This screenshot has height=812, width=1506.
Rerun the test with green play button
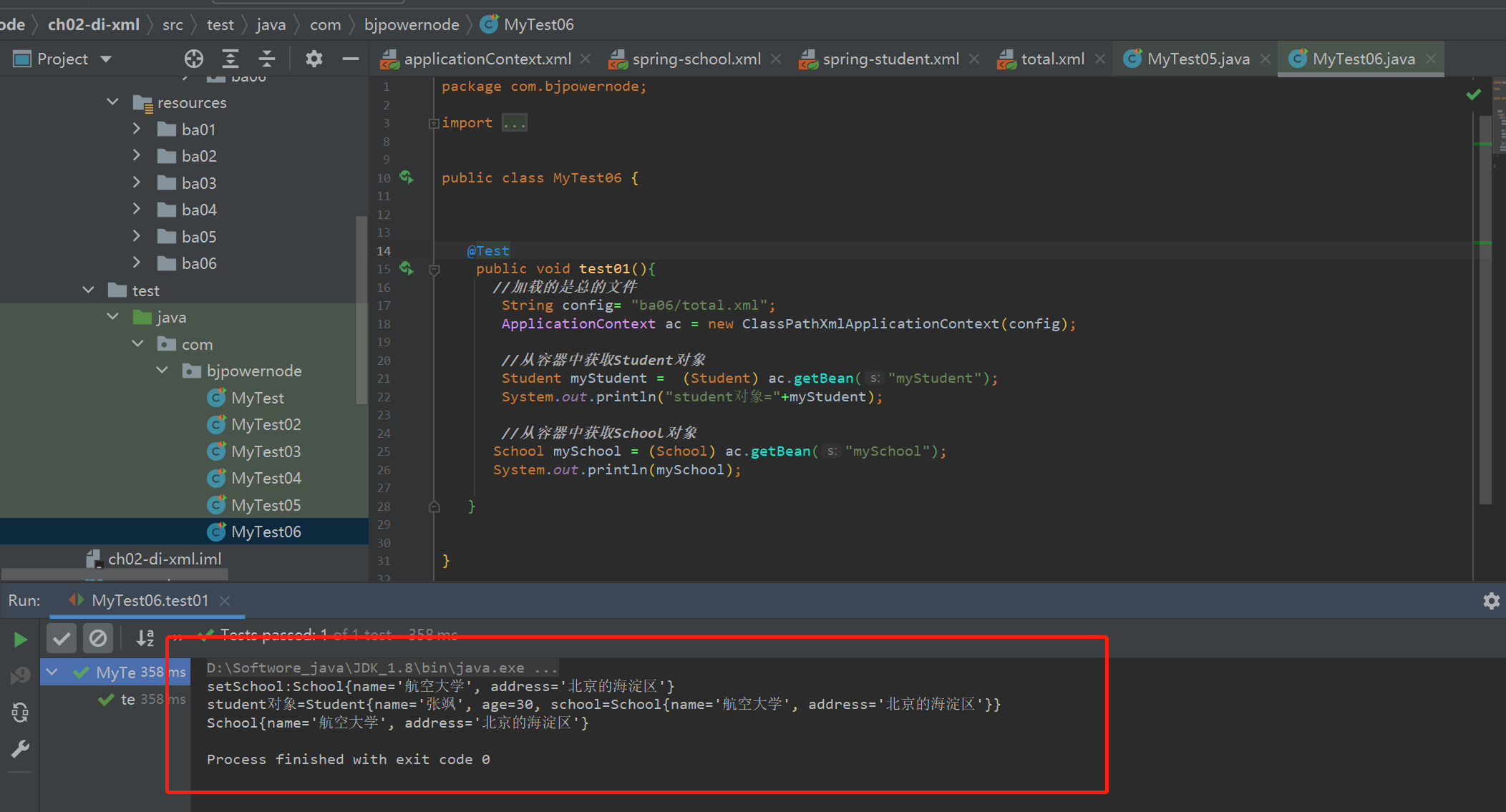point(20,639)
